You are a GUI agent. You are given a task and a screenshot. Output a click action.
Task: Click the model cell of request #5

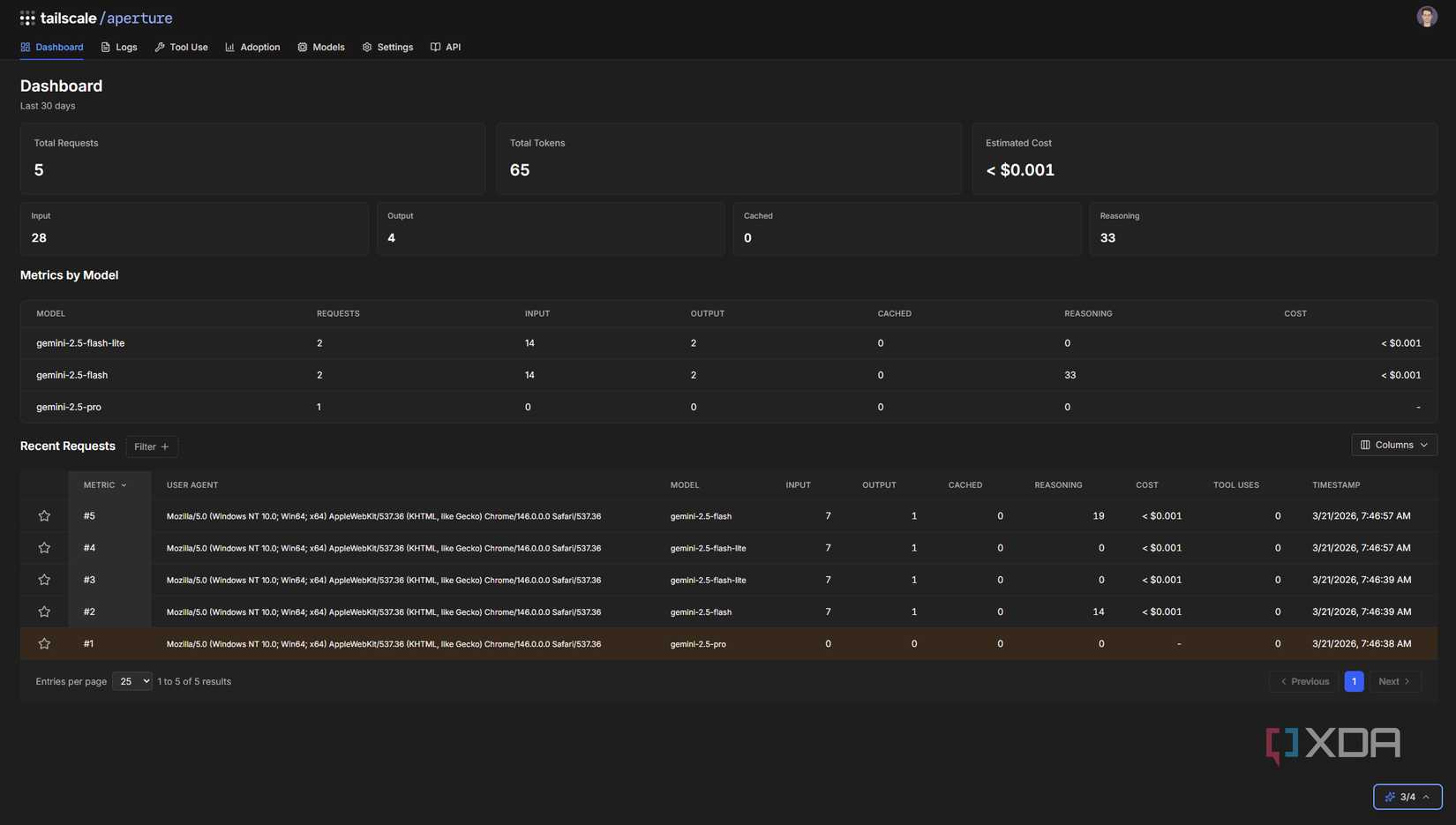click(x=701, y=516)
